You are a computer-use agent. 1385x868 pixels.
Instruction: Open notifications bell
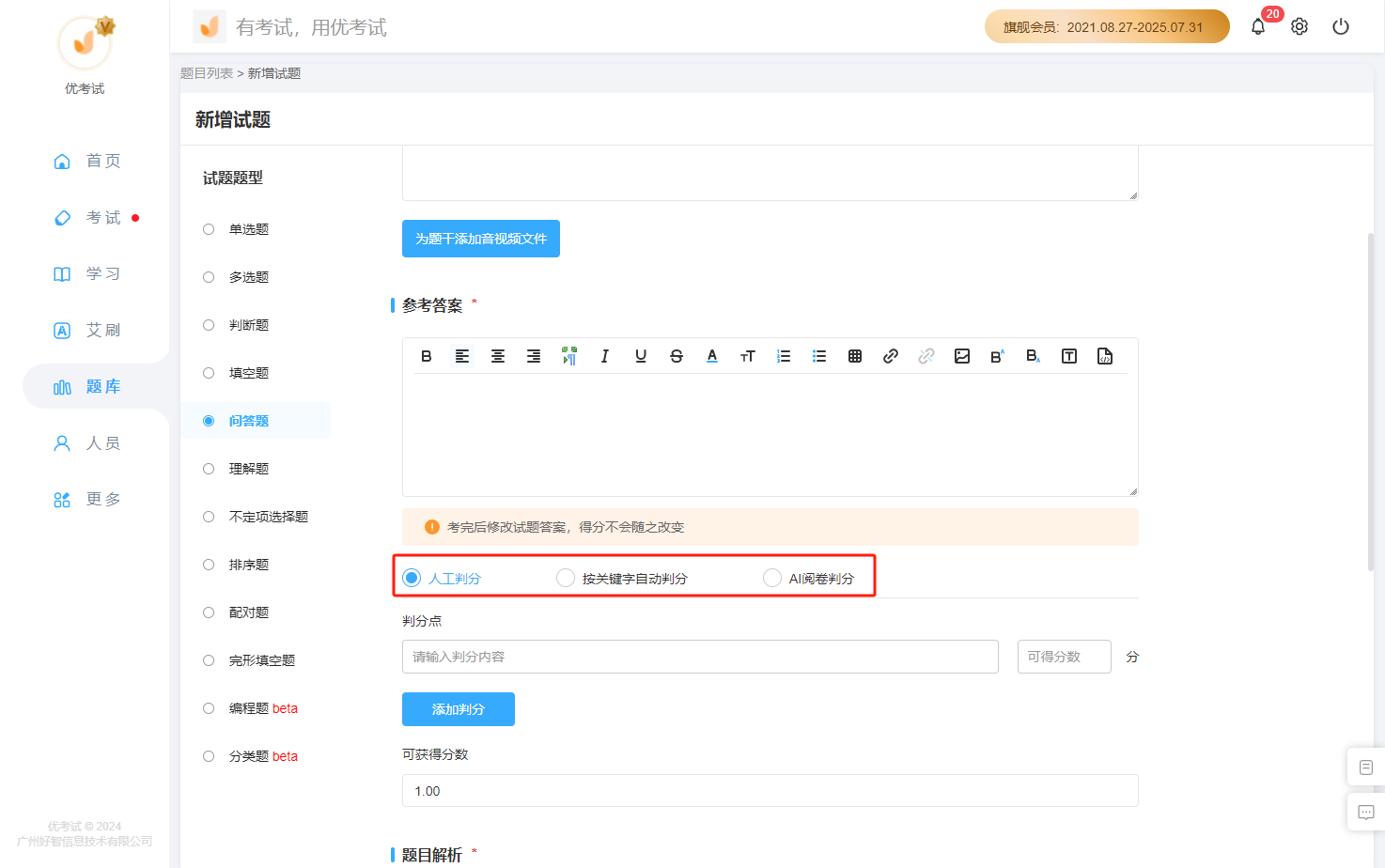click(x=1258, y=26)
